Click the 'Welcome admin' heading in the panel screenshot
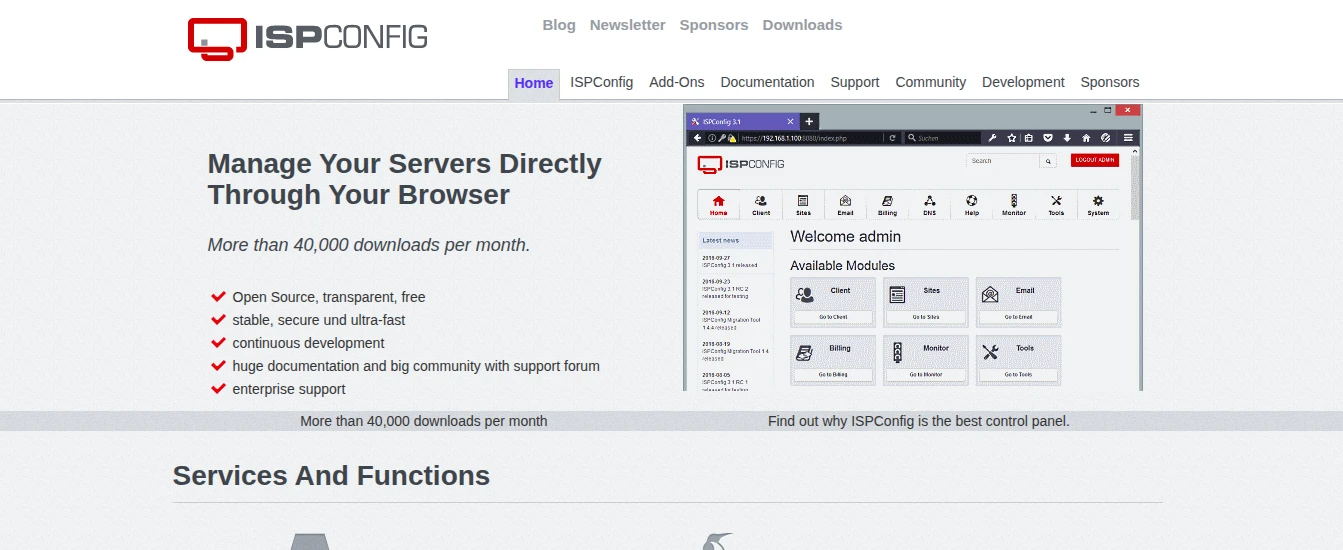The height and width of the screenshot is (550, 1343). click(x=845, y=237)
